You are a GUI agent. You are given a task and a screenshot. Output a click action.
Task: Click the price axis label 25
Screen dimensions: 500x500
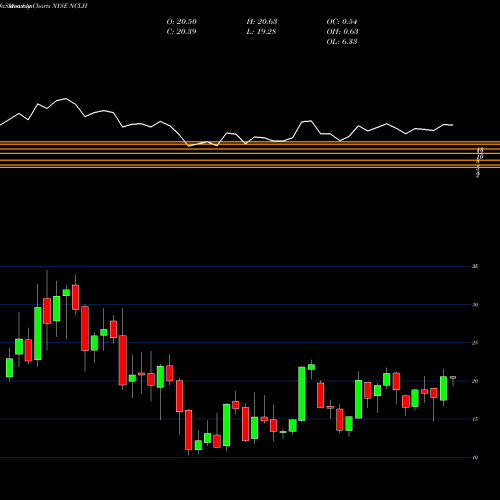click(x=475, y=343)
